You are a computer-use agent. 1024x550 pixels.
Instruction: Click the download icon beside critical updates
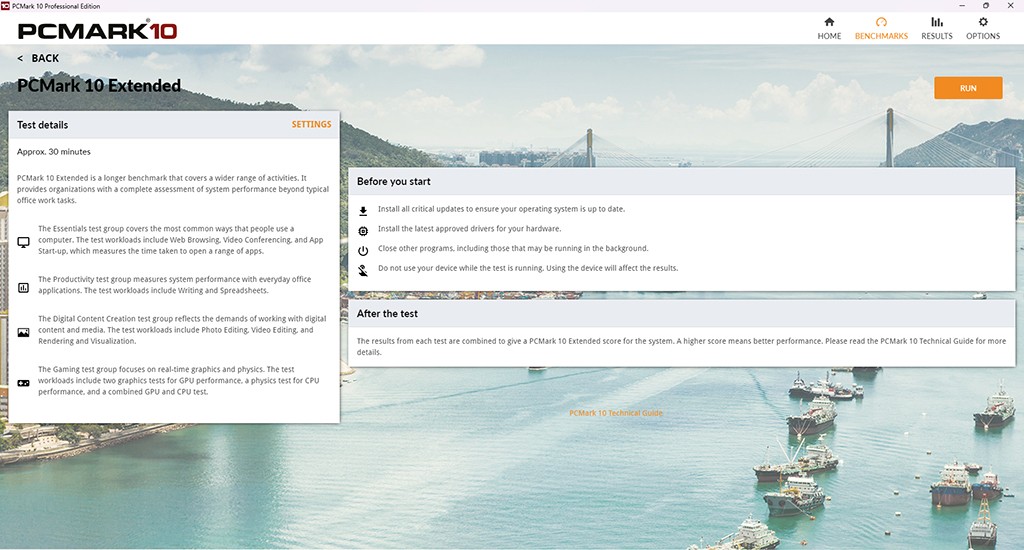pyautogui.click(x=363, y=210)
